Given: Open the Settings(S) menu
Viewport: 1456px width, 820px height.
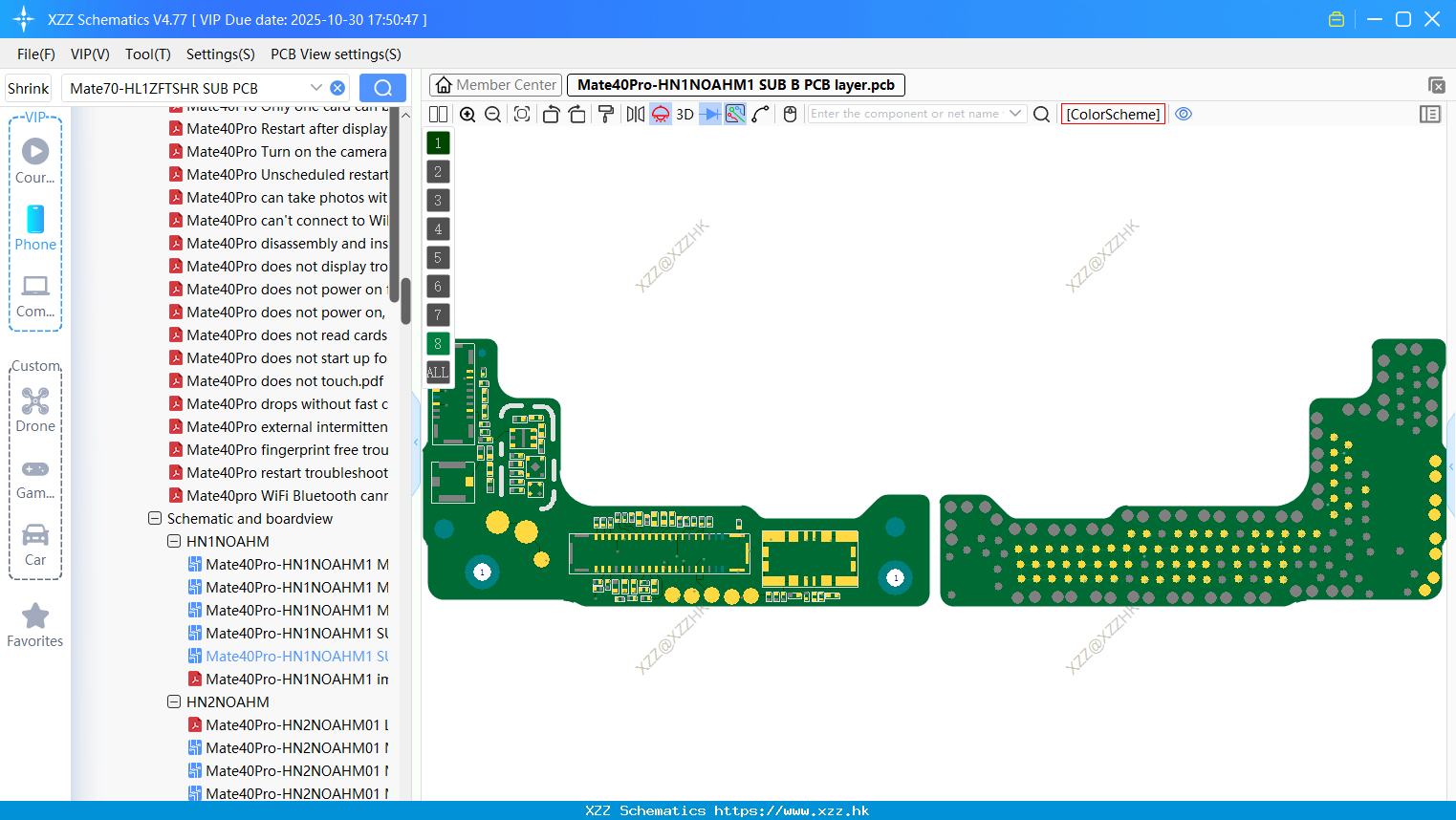Looking at the screenshot, I should coord(221,54).
